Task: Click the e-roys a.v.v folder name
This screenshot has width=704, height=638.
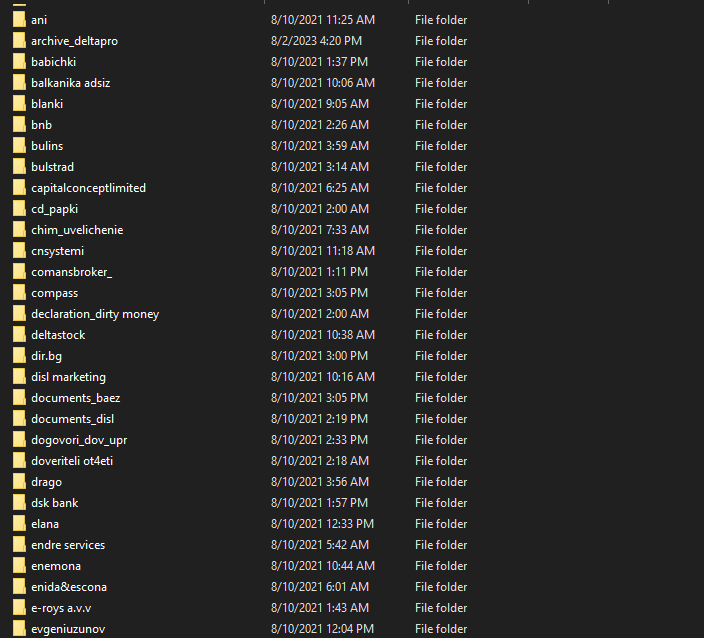Action: tap(61, 608)
